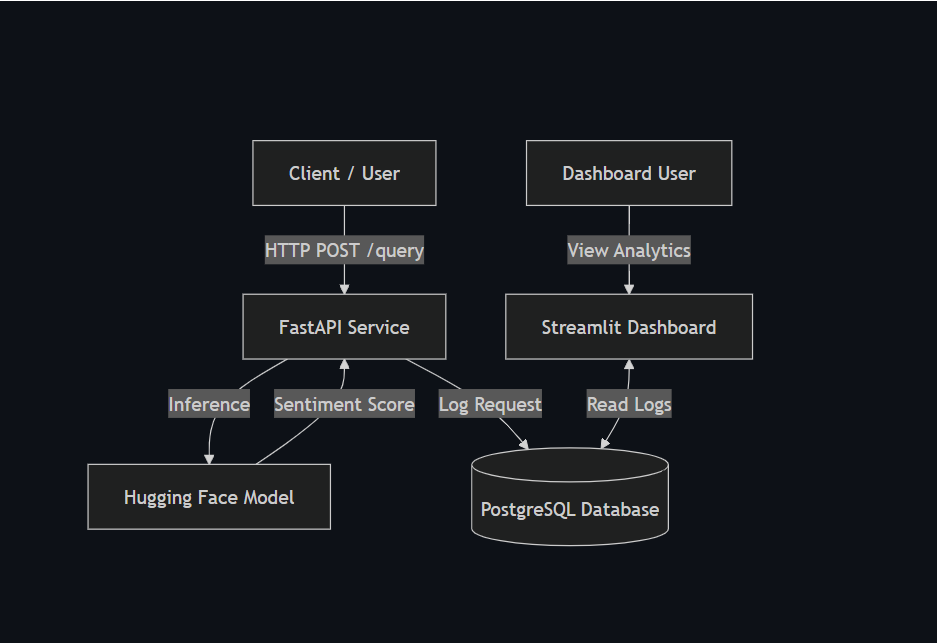Screen dimensions: 937x643
Task: Click the FastAPI Service box
Action: coord(344,326)
